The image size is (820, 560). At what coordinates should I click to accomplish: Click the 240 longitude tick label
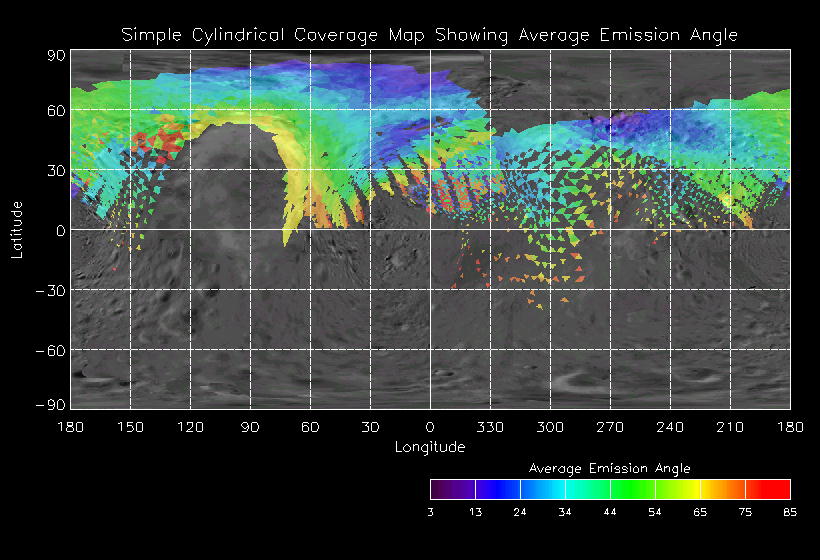point(670,427)
